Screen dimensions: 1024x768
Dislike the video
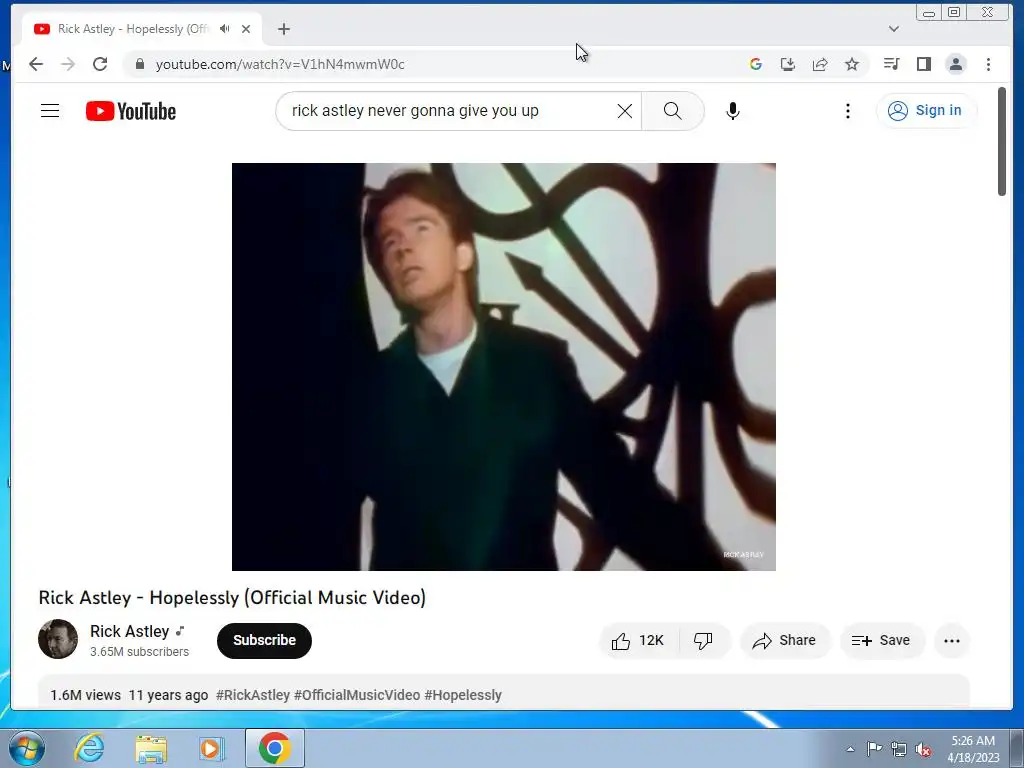point(703,641)
